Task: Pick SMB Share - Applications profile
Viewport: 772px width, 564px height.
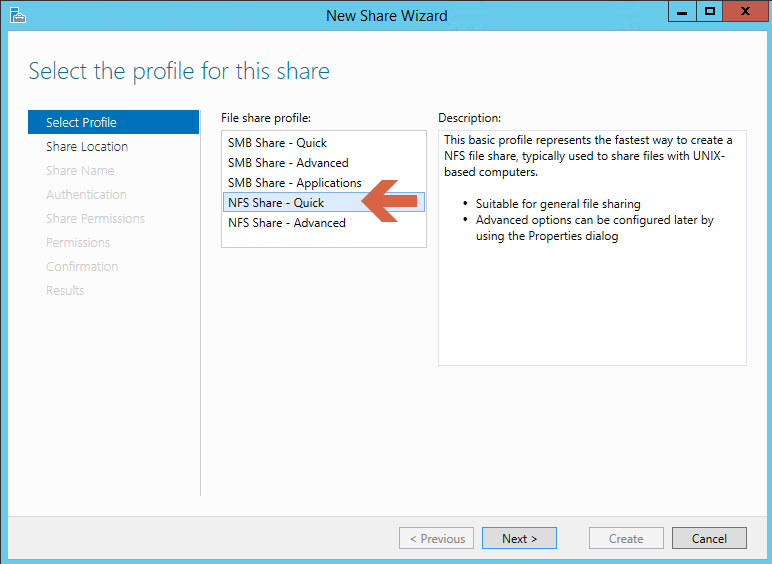Action: pos(323,183)
